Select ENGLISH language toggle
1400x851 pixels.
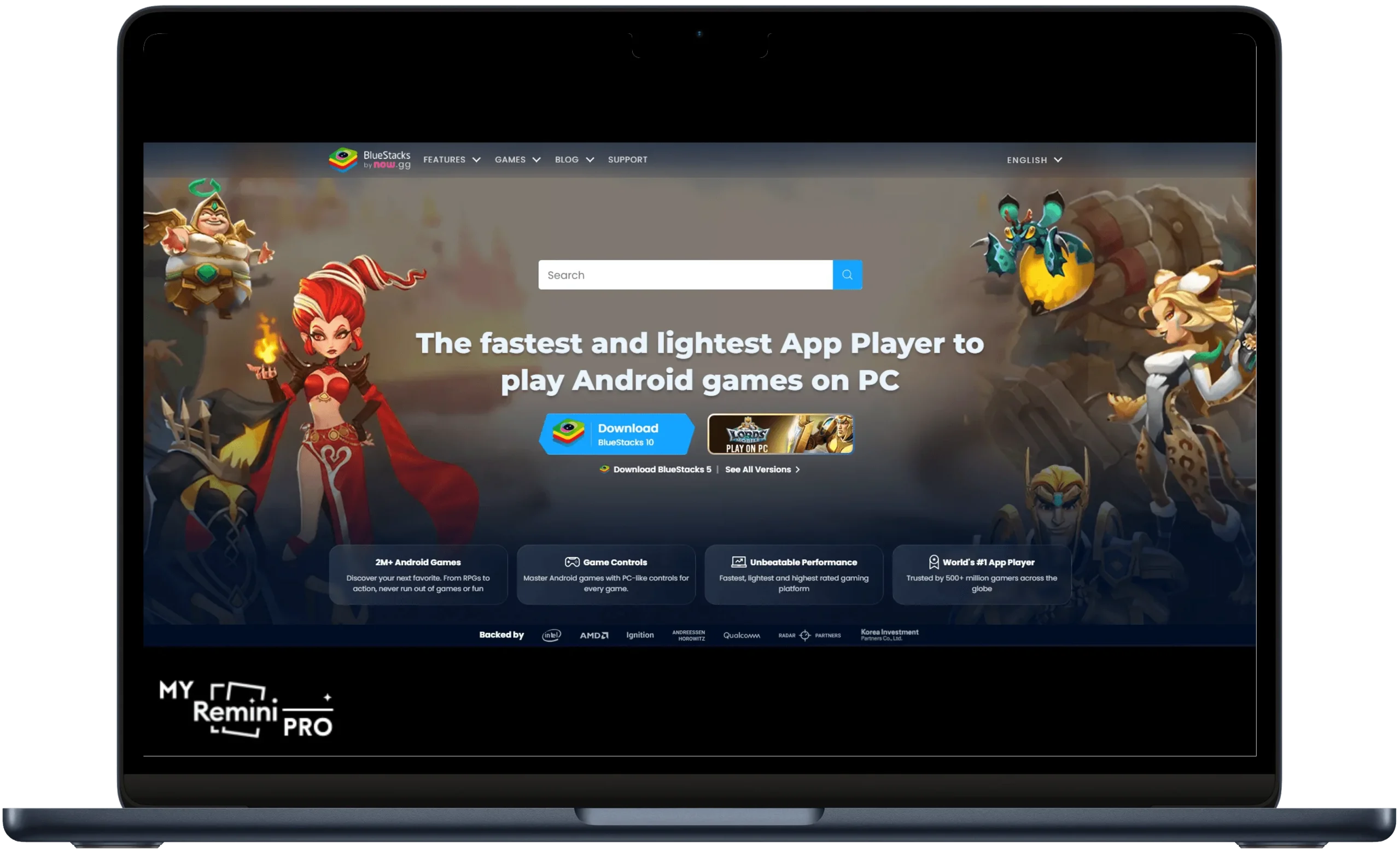(1034, 159)
